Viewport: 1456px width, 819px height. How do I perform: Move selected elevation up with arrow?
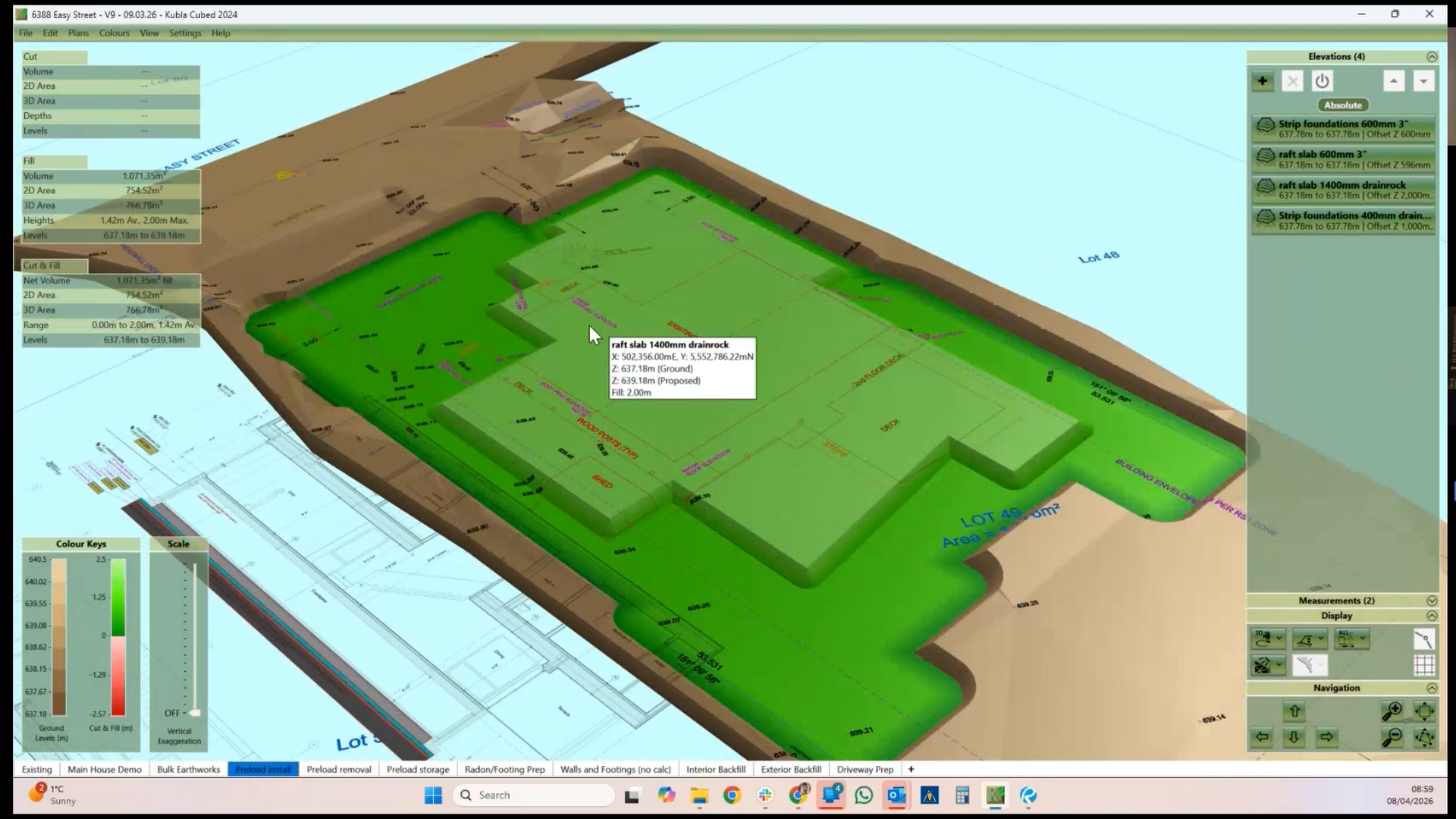pos(1394,81)
